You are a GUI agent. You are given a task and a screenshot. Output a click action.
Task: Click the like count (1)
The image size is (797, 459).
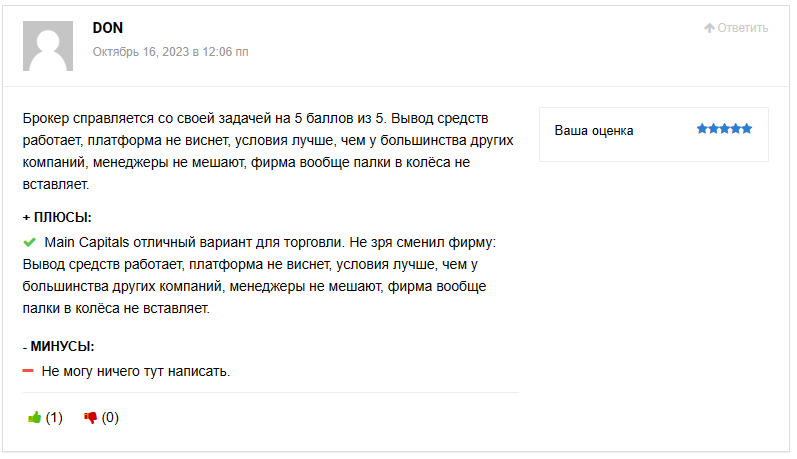(x=54, y=418)
